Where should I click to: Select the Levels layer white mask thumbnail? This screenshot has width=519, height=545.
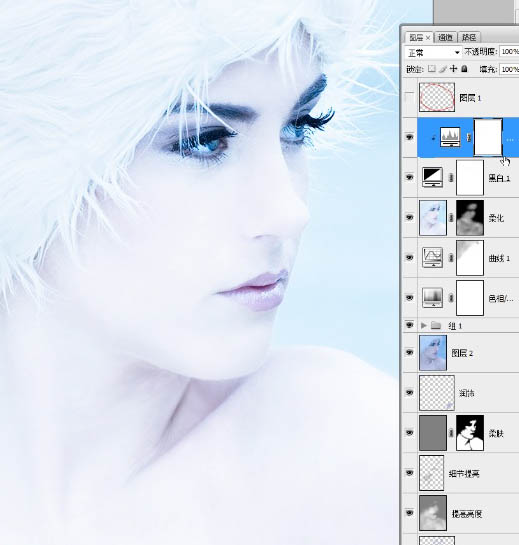click(x=488, y=137)
